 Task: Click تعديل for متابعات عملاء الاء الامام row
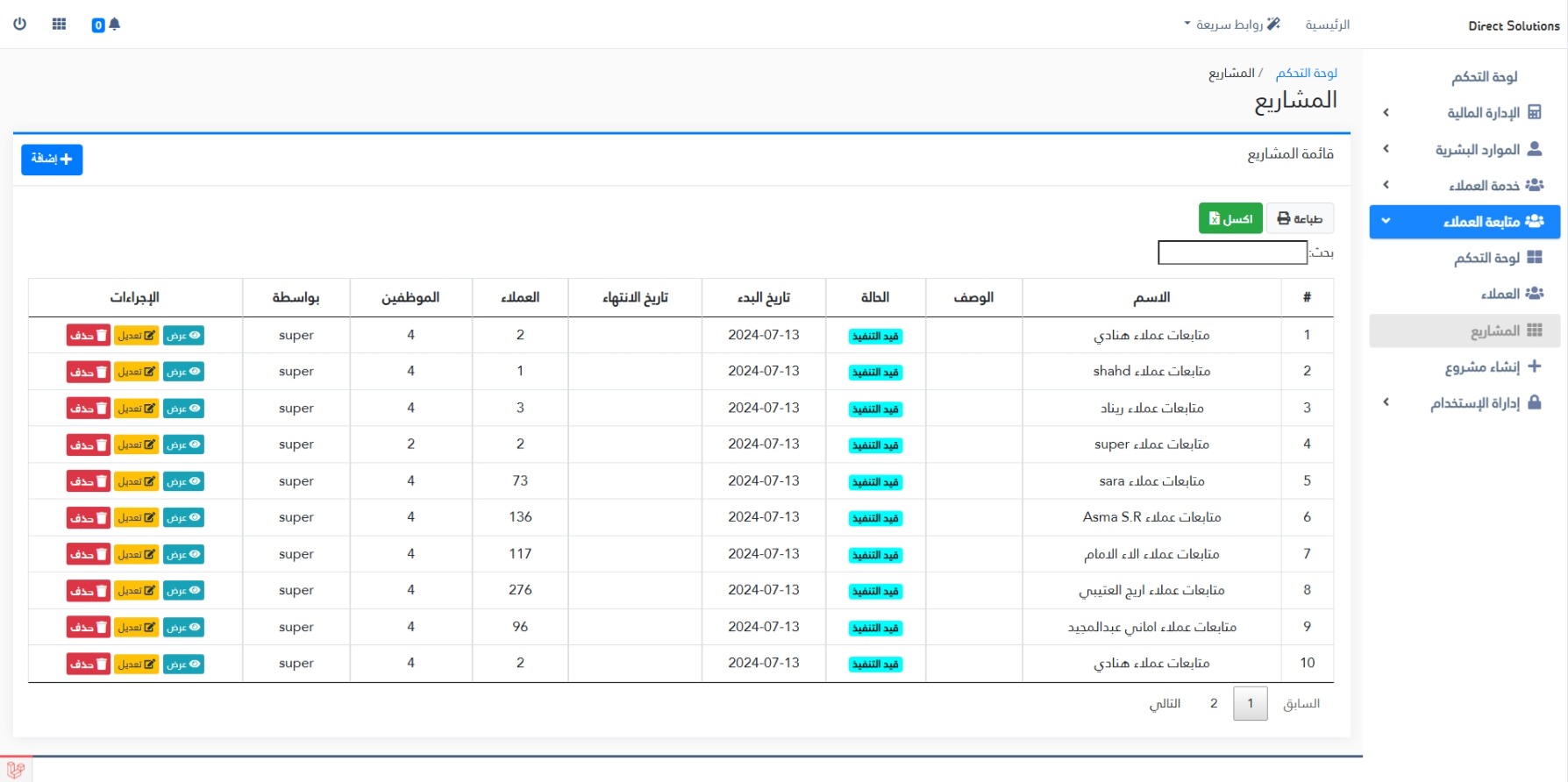[136, 554]
